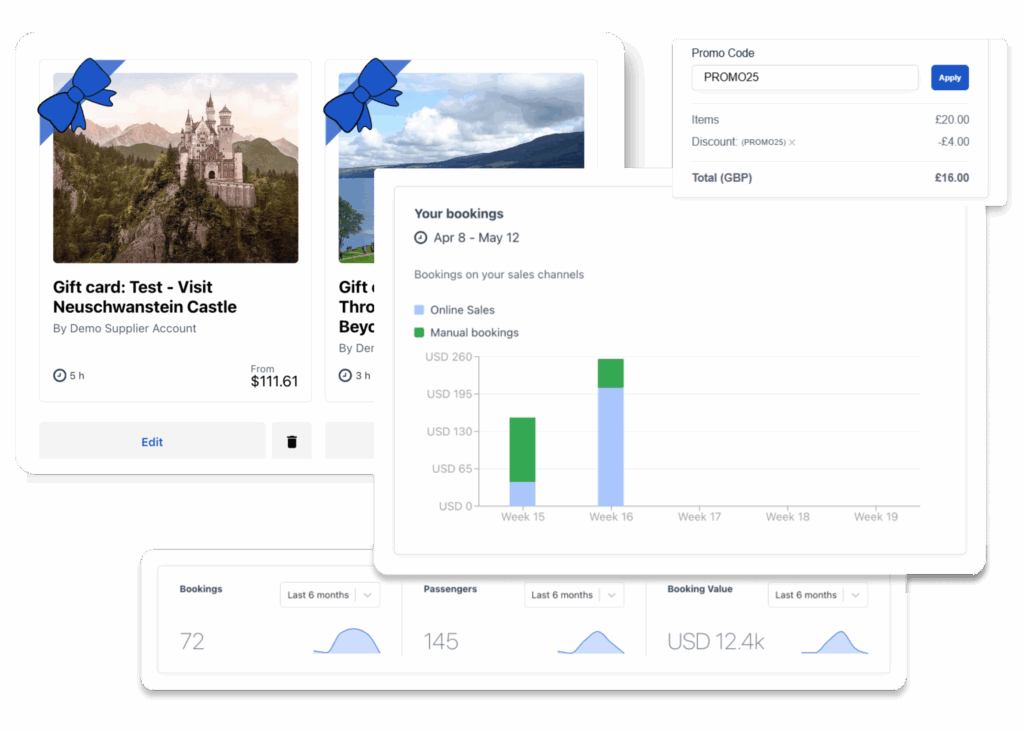This screenshot has height=731, width=1024.
Task: Click 'Gift card: Test - Visit Neuschwanstein Castle' title
Action: (x=145, y=297)
